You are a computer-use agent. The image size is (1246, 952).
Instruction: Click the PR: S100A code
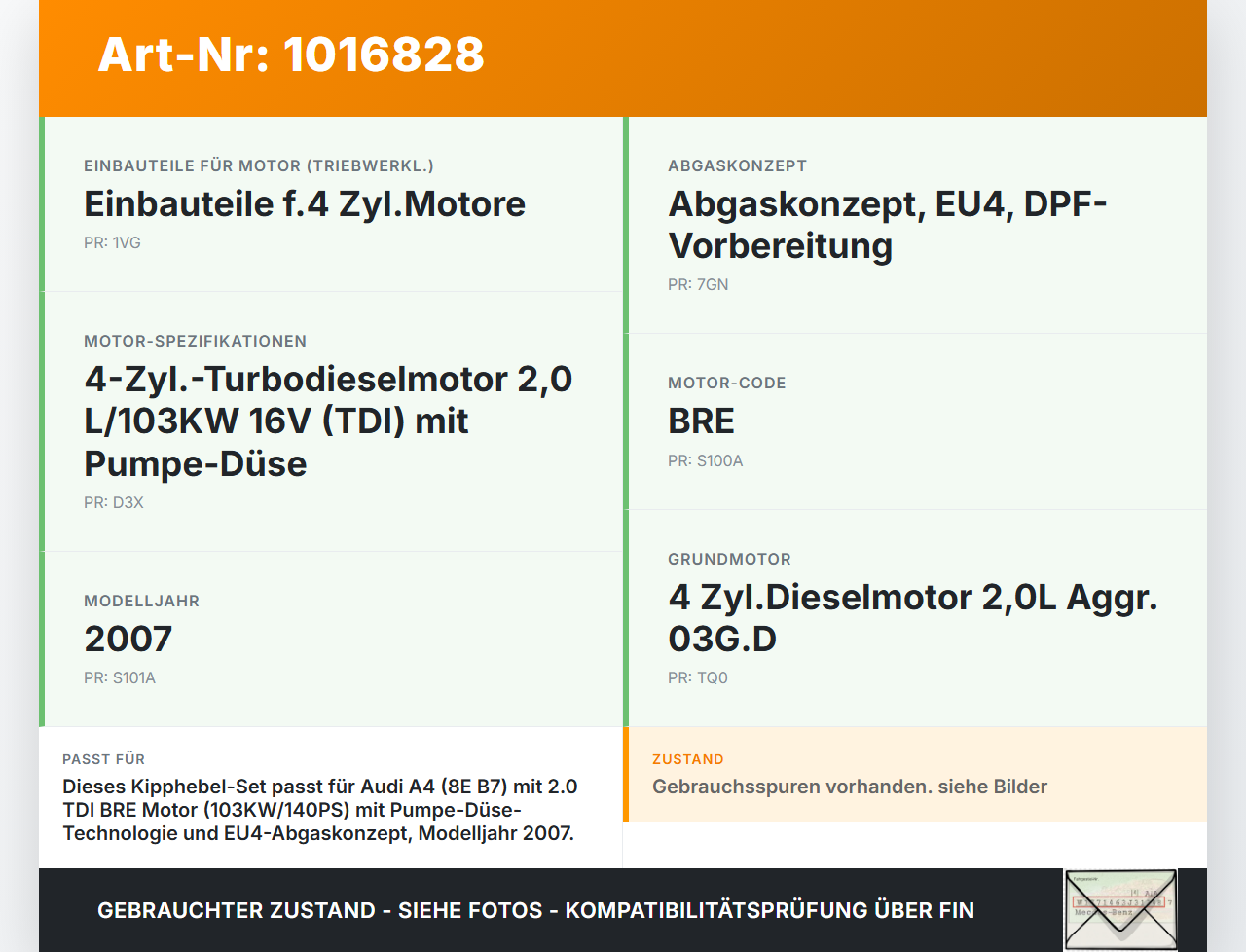pyautogui.click(x=704, y=460)
